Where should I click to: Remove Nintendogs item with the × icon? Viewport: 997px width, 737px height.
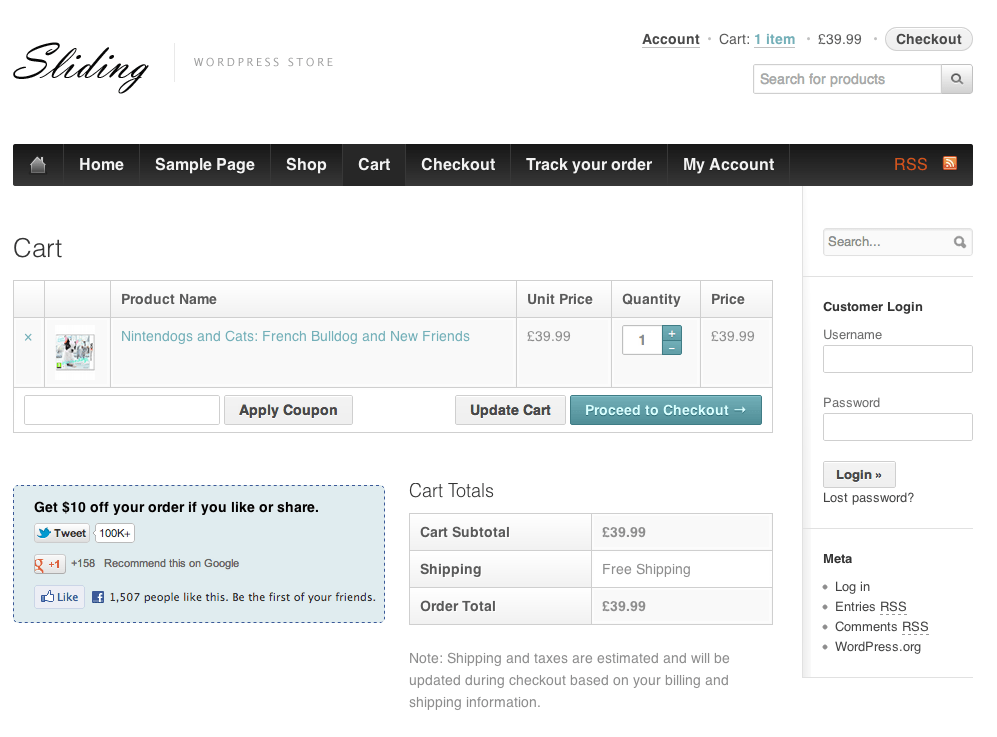(28, 337)
